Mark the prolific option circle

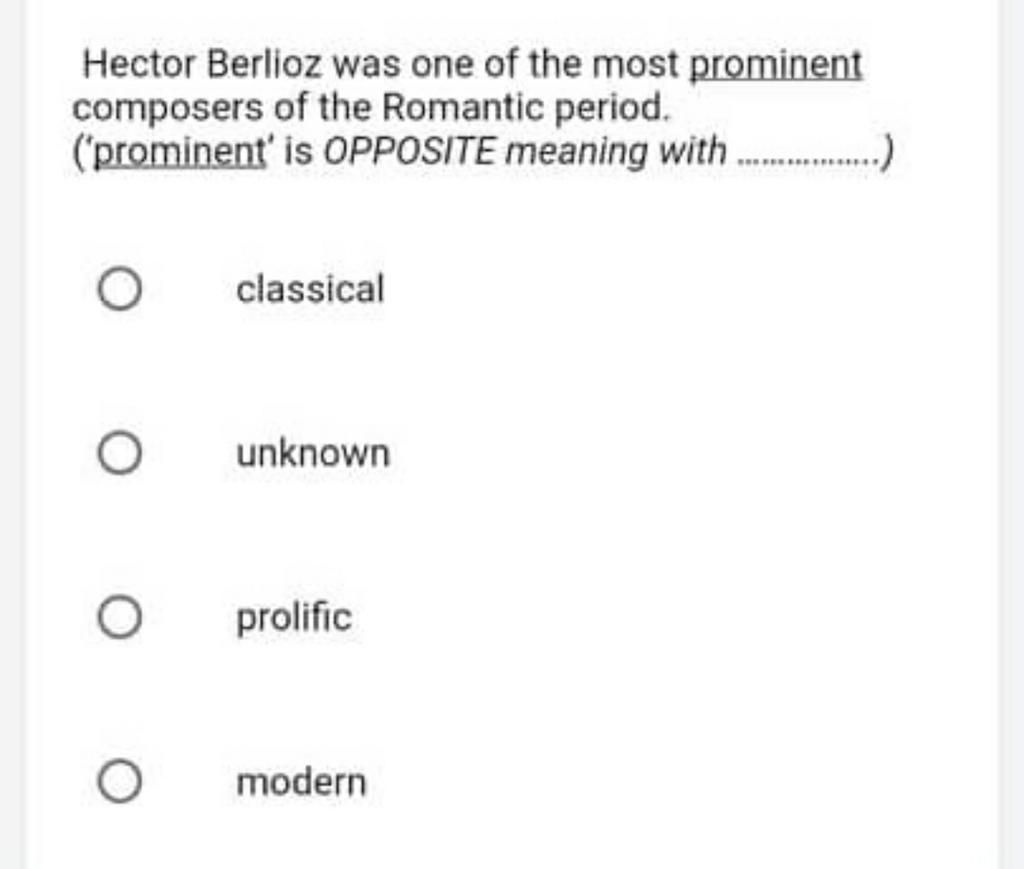(x=120, y=617)
